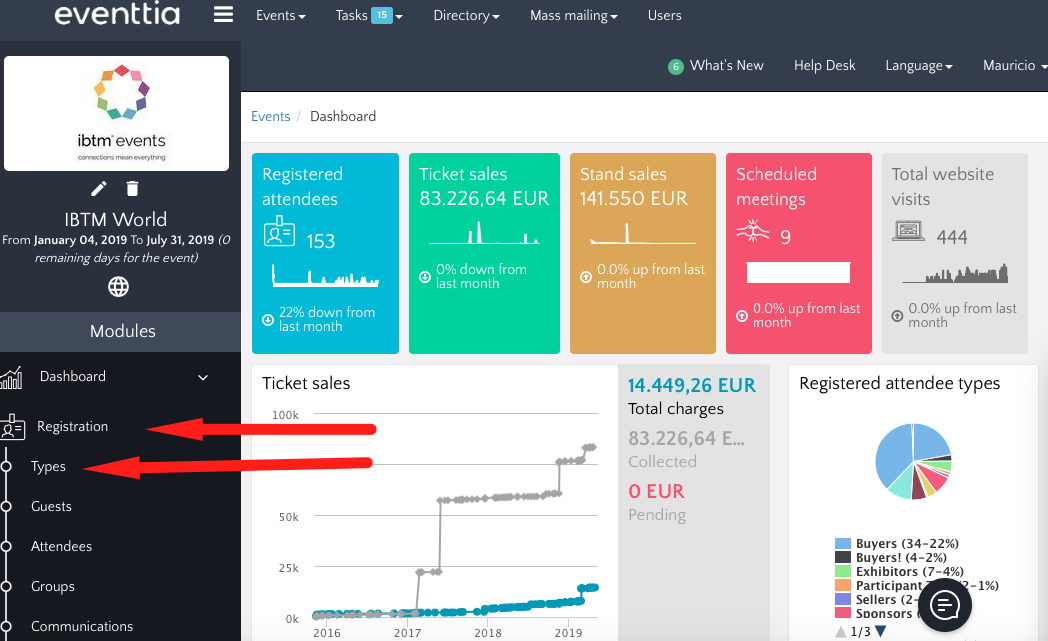Click the trash delete icon under logo

(x=133, y=189)
